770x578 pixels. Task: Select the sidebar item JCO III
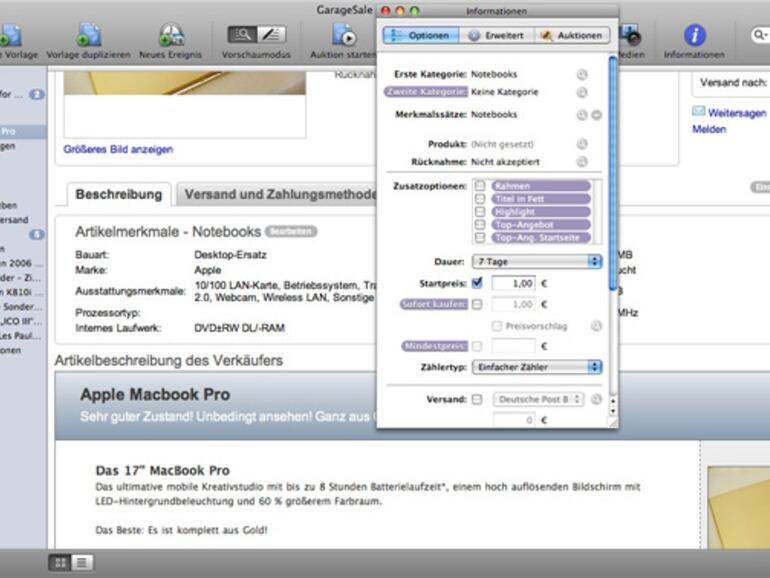(23, 321)
